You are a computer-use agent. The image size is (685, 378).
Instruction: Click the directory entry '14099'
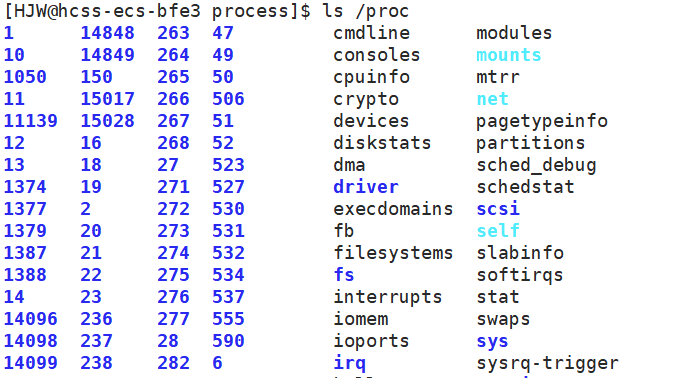tap(31, 363)
